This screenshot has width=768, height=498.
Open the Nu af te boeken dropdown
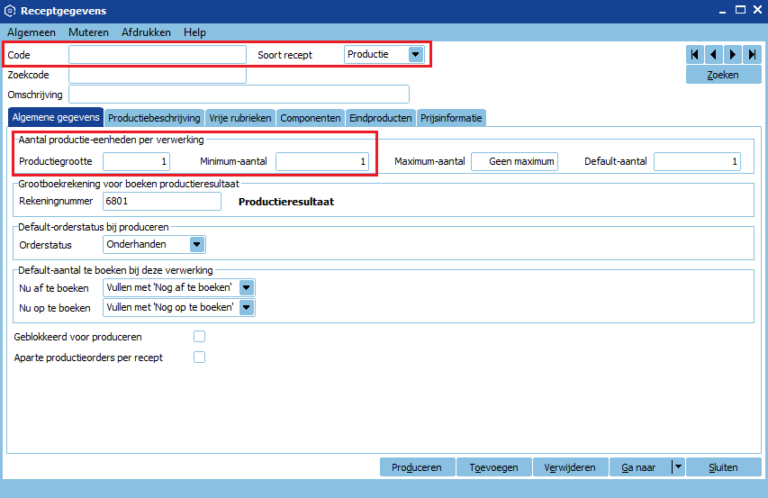tap(247, 287)
